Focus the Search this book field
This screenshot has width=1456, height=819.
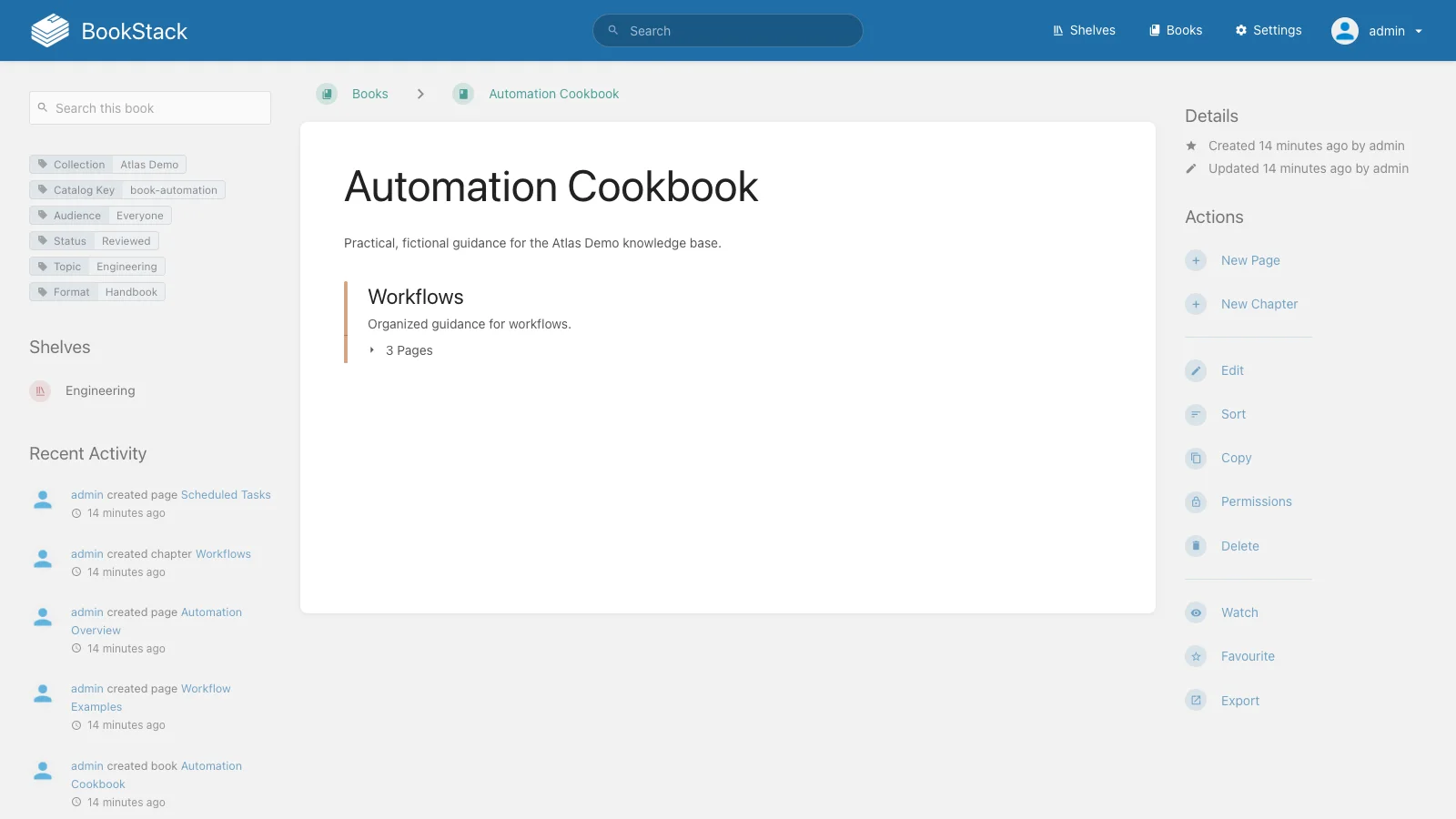coord(150,107)
